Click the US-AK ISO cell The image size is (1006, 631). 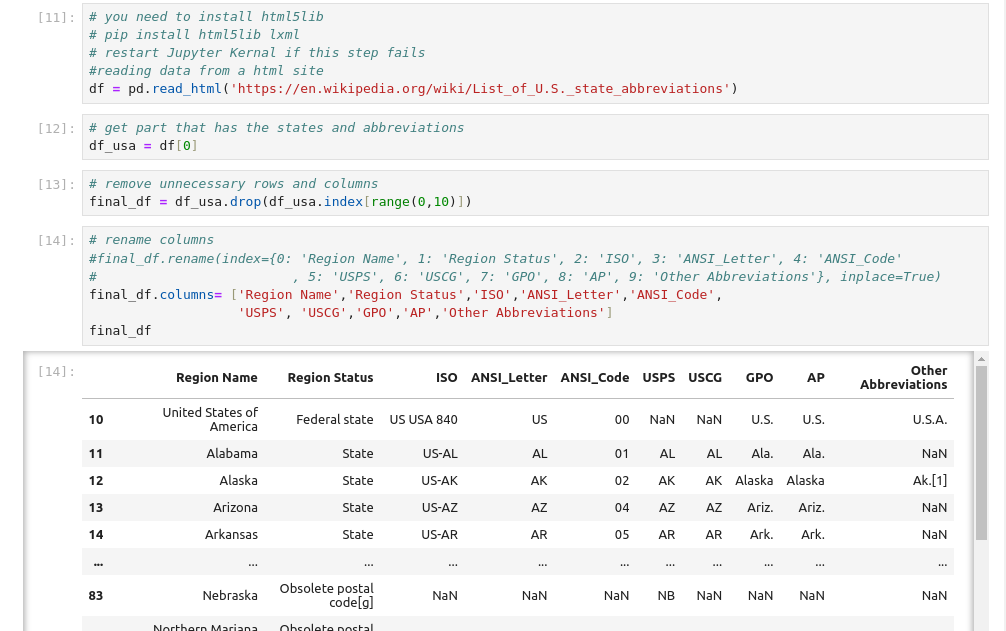[439, 481]
